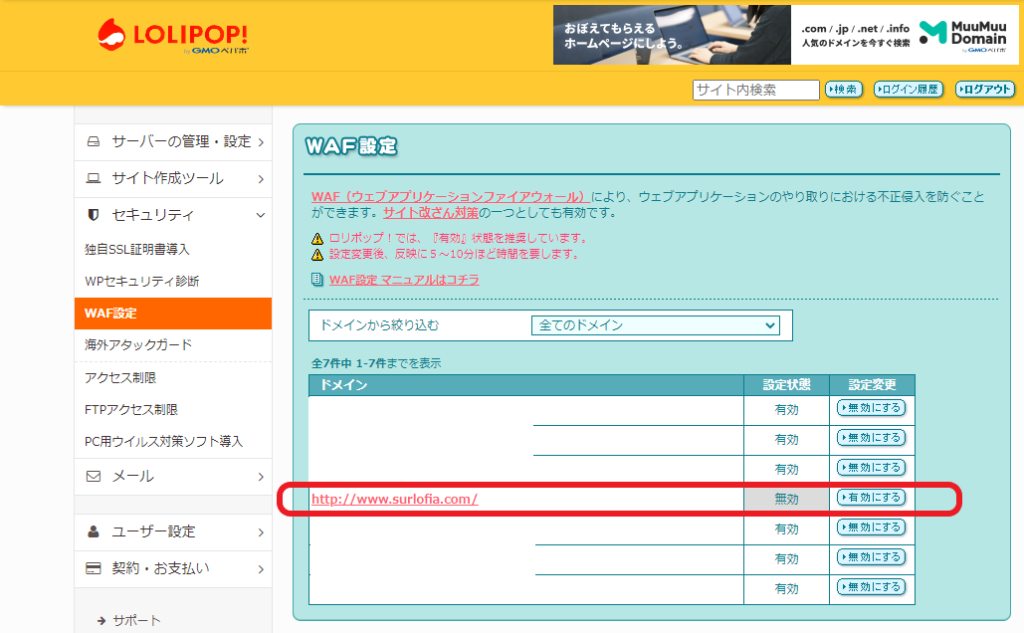This screenshot has height=633, width=1024.
Task: Expand the サーバーの管理・設定 menu chevron
Action: 260,142
